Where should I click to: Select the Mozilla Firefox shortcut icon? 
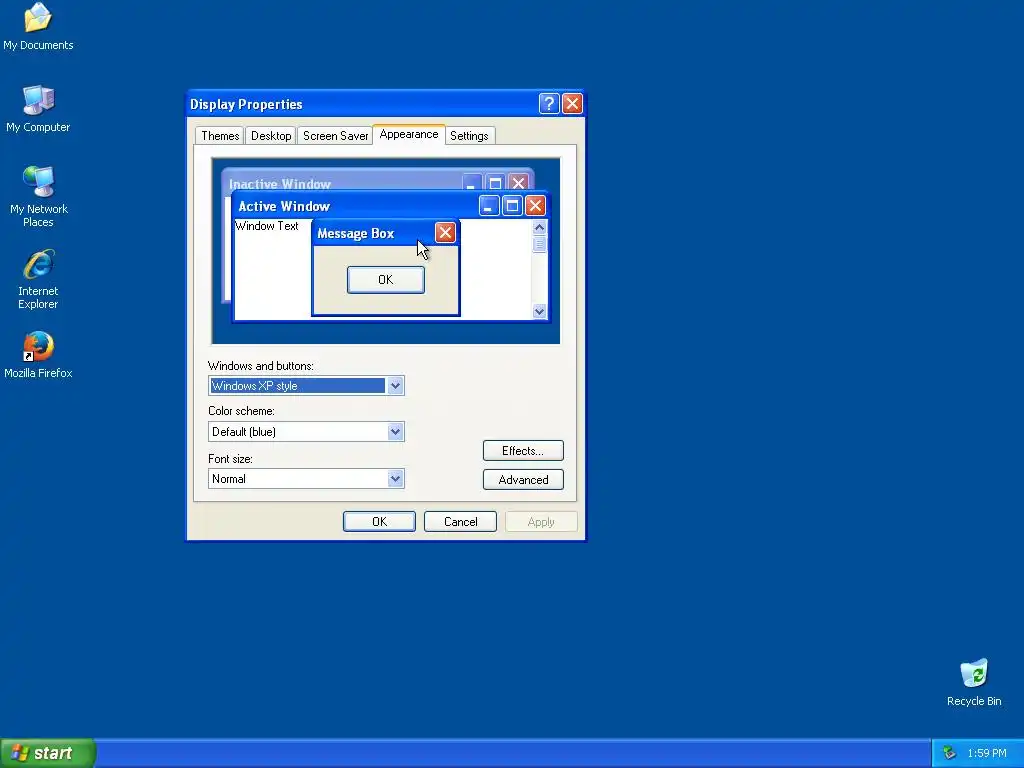coord(38,355)
